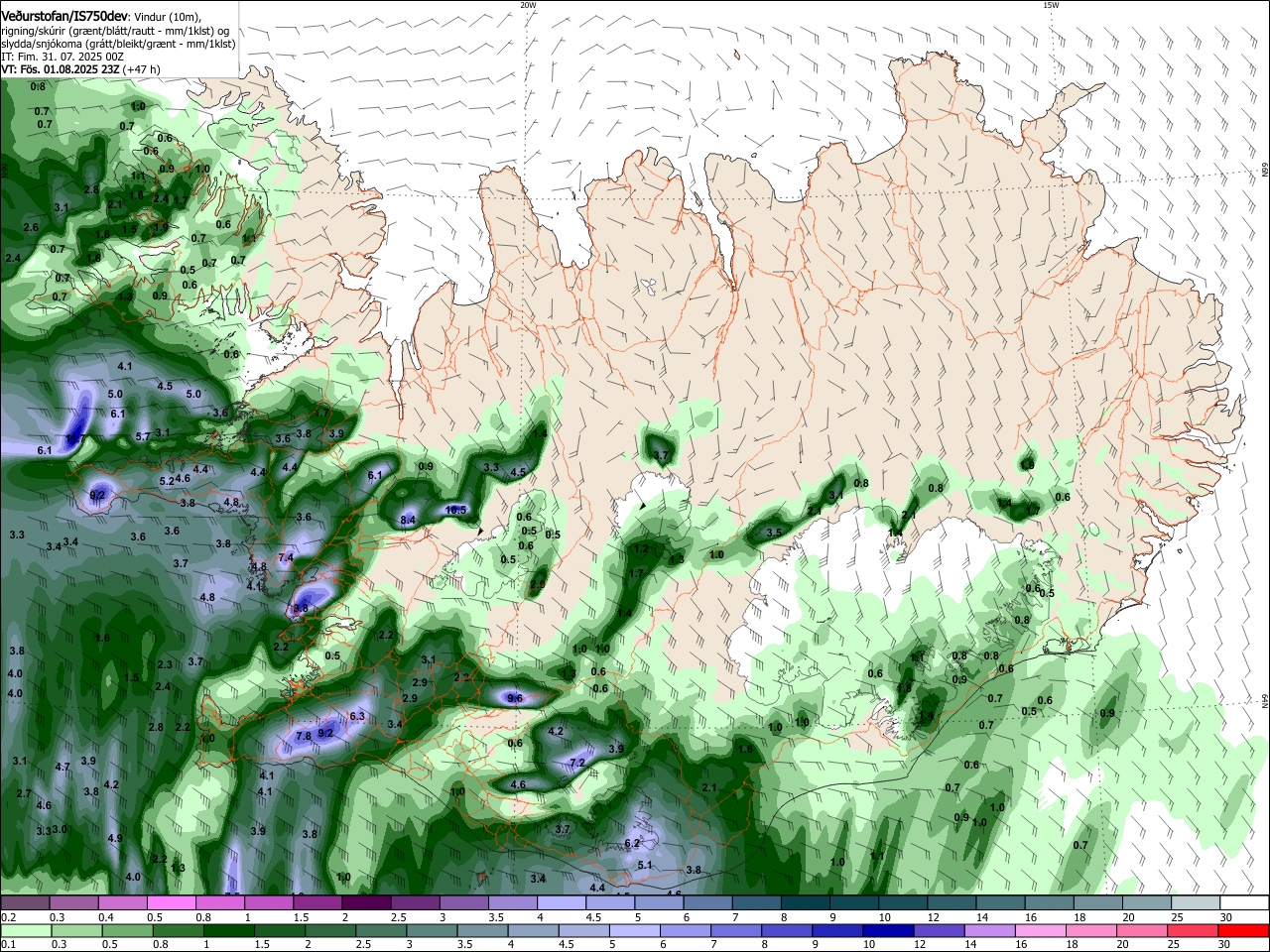The height and width of the screenshot is (952, 1270).
Task: Pick the dark teal sleet swatch between 8 and 9
Action: [804, 902]
